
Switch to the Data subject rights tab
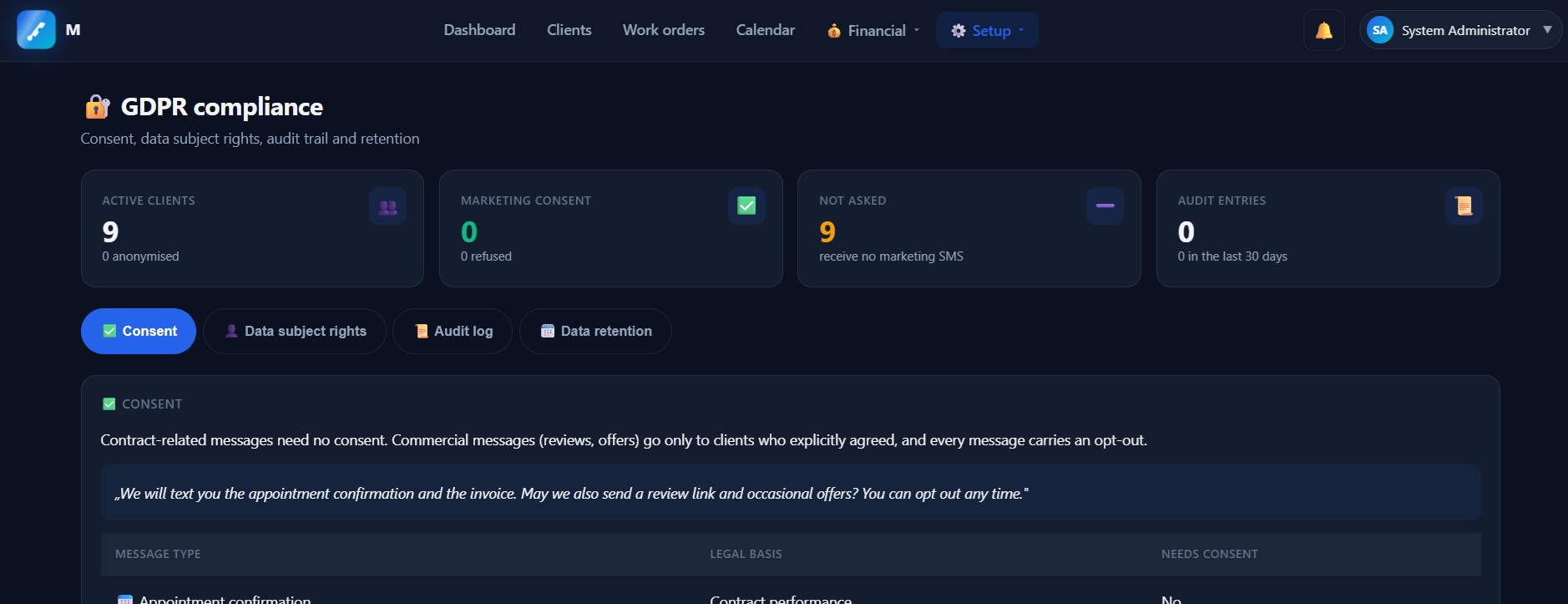click(295, 332)
